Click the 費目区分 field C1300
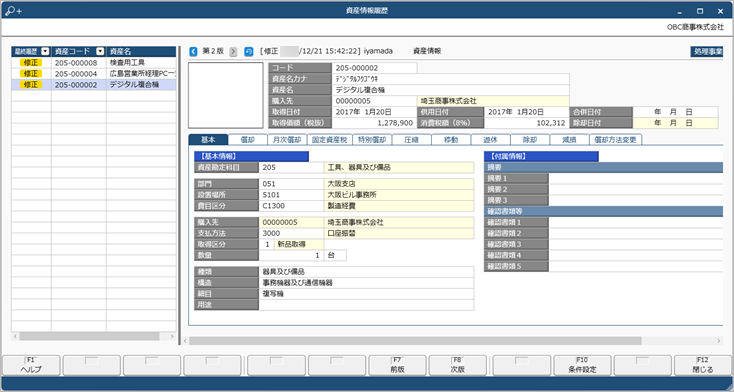This screenshot has height=392, width=734. [x=291, y=206]
